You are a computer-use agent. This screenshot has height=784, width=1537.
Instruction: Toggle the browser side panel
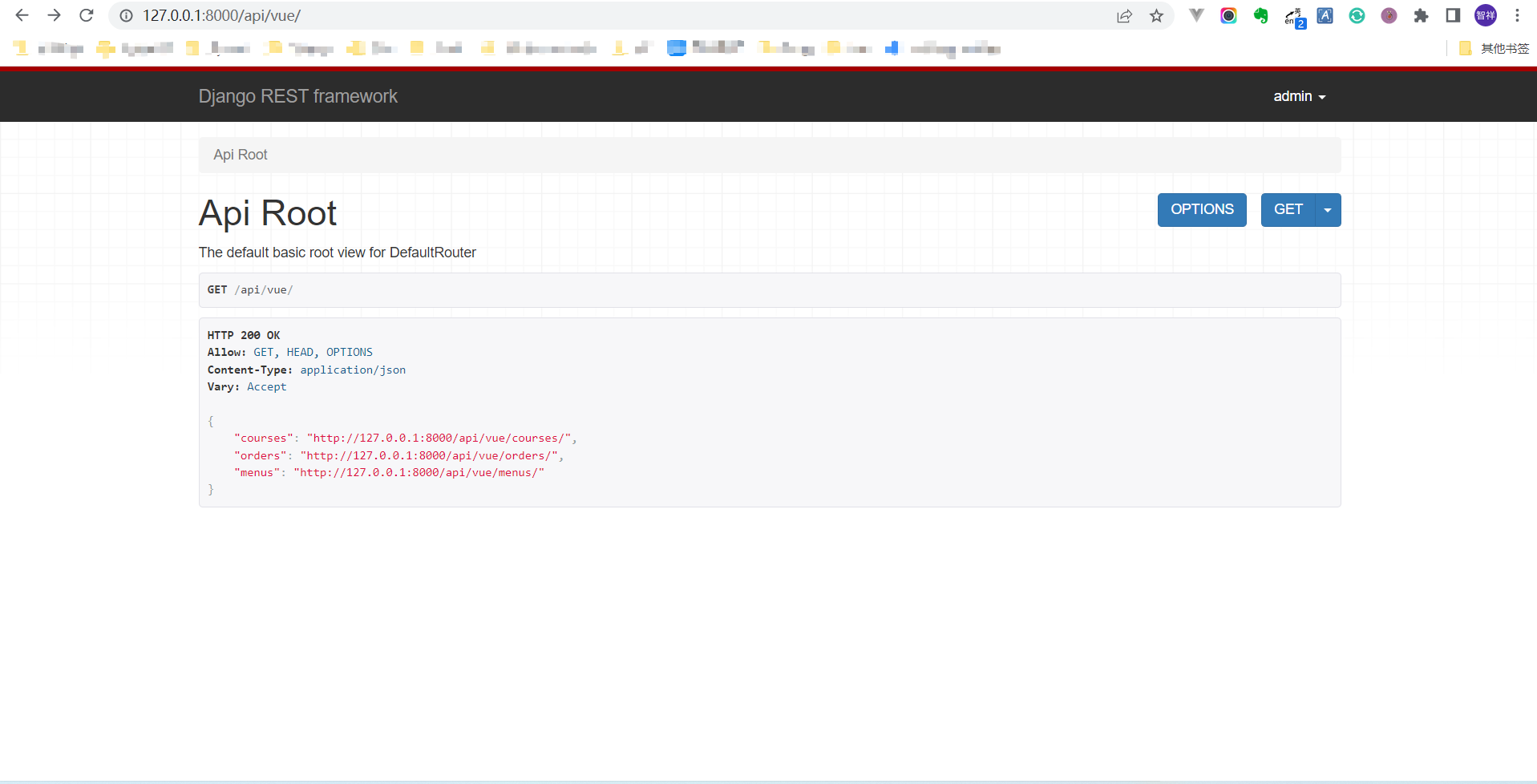pyautogui.click(x=1453, y=15)
